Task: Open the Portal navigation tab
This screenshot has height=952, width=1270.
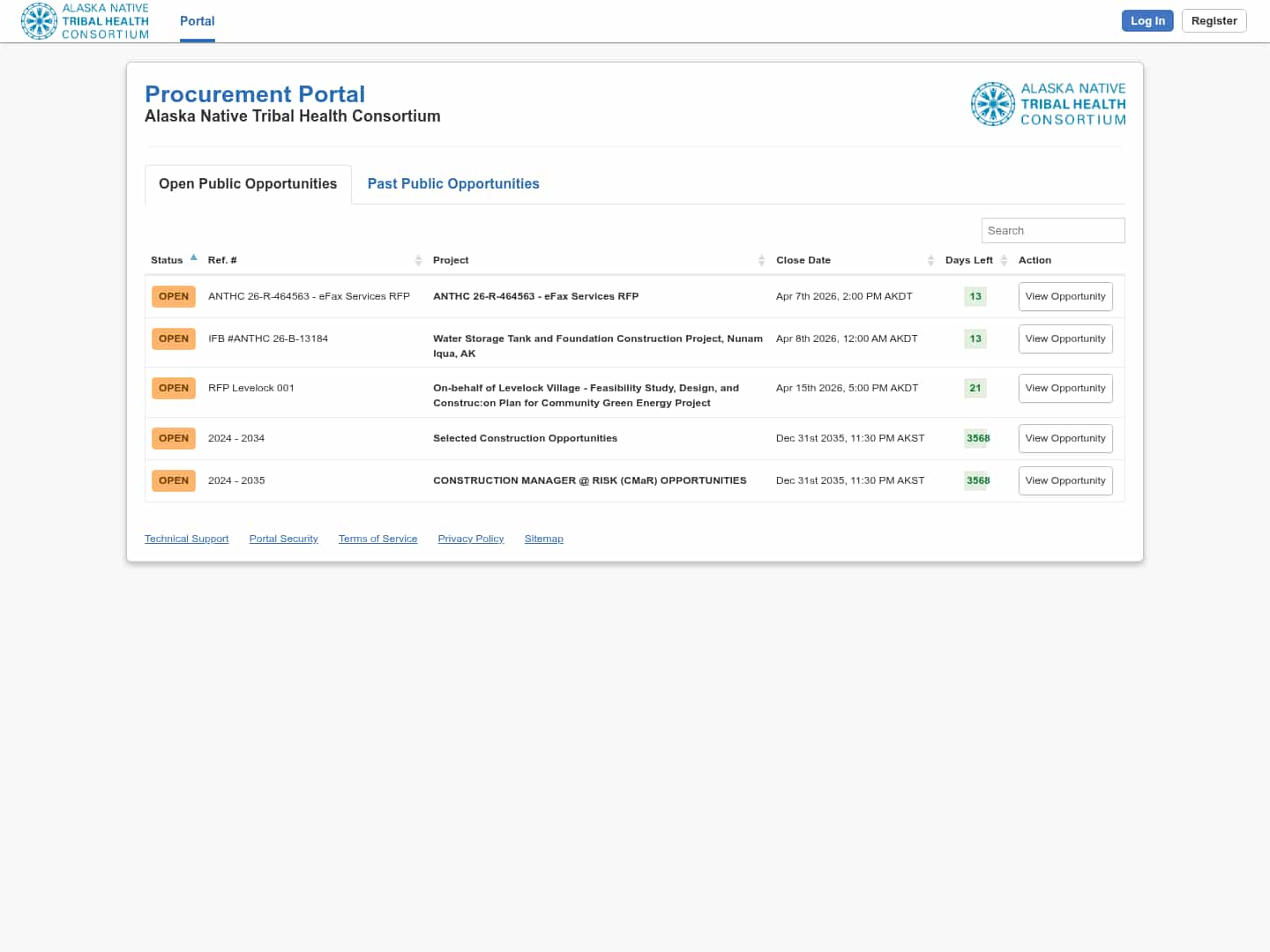Action: tap(197, 21)
